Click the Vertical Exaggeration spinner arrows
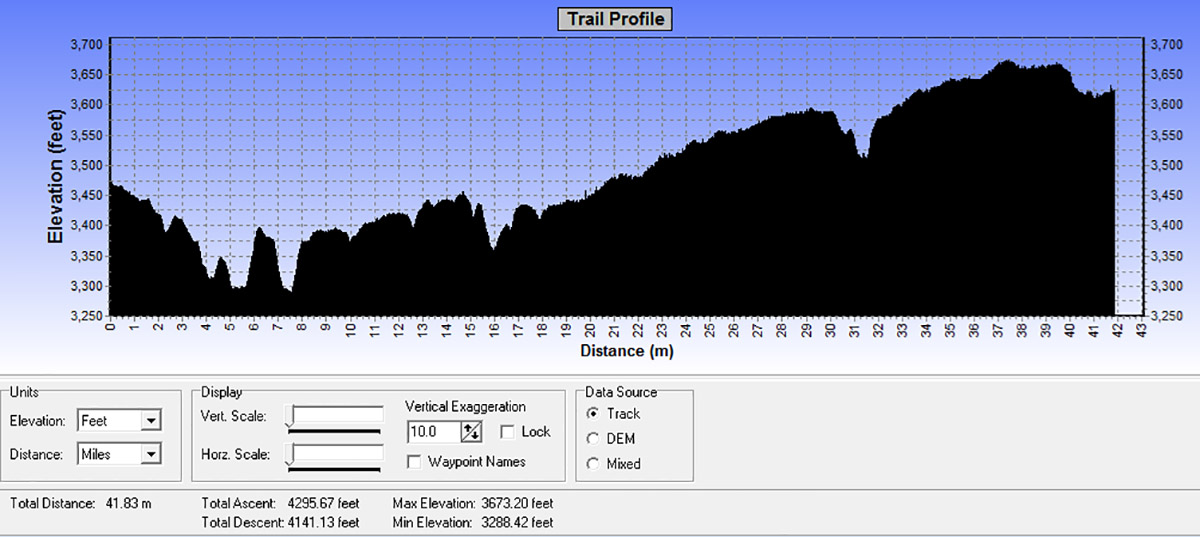The width and height of the screenshot is (1200, 537). tap(472, 432)
